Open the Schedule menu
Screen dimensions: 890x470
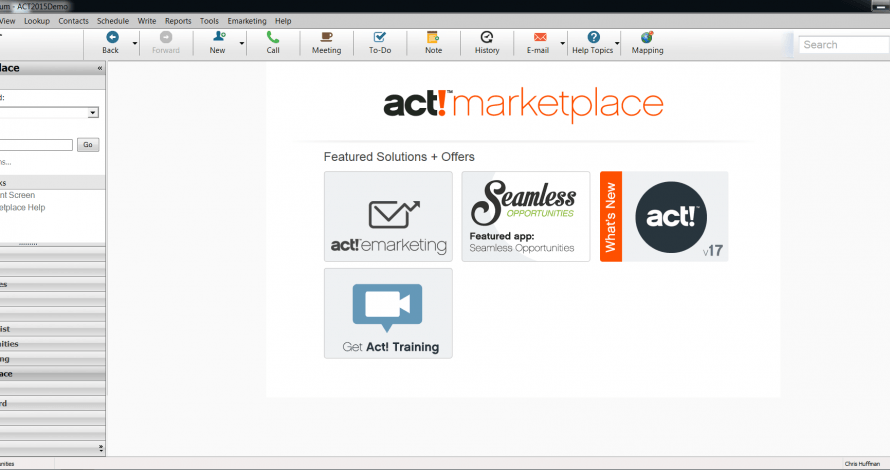coord(113,21)
